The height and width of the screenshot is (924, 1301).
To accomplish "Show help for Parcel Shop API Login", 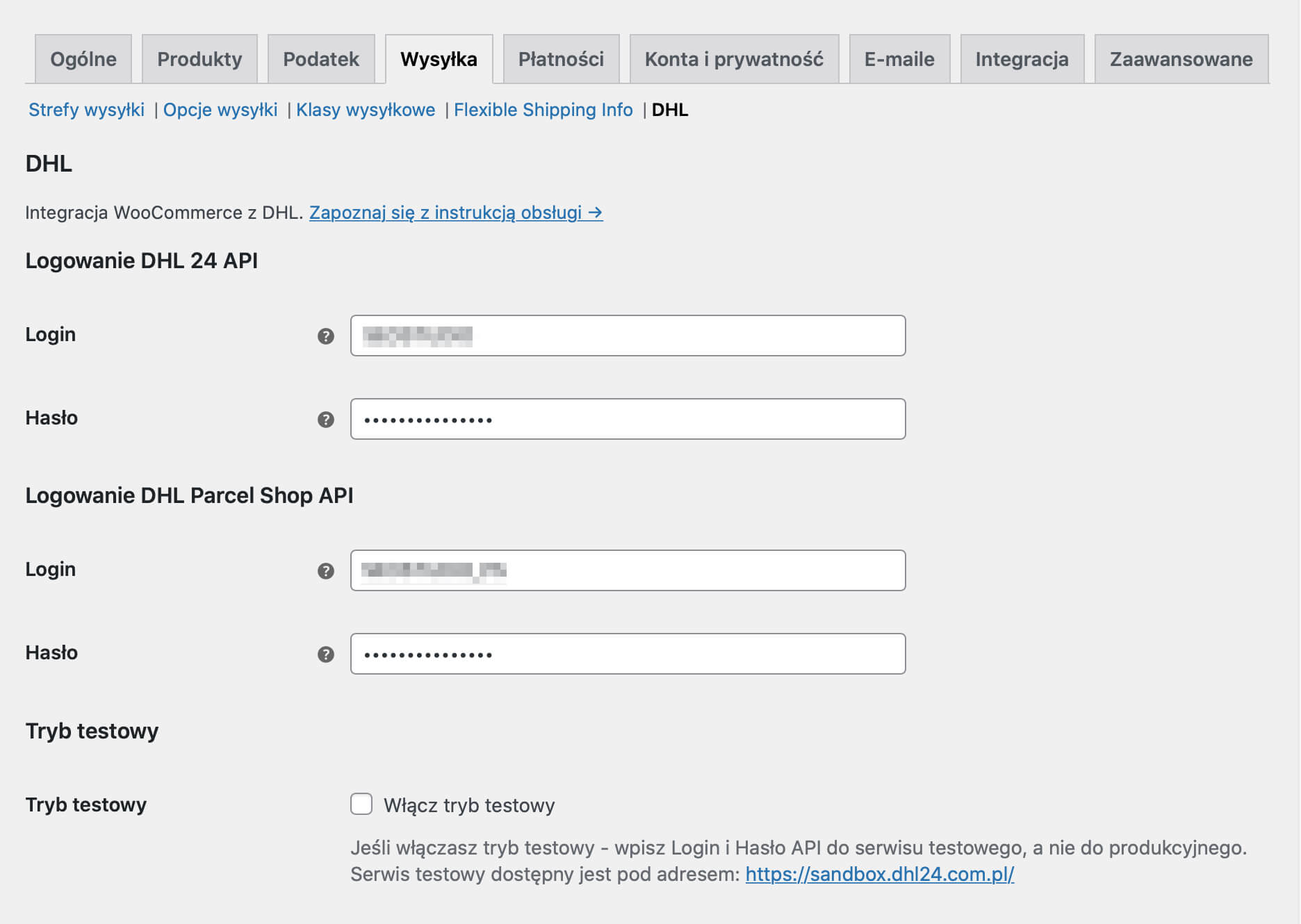I will pos(326,571).
